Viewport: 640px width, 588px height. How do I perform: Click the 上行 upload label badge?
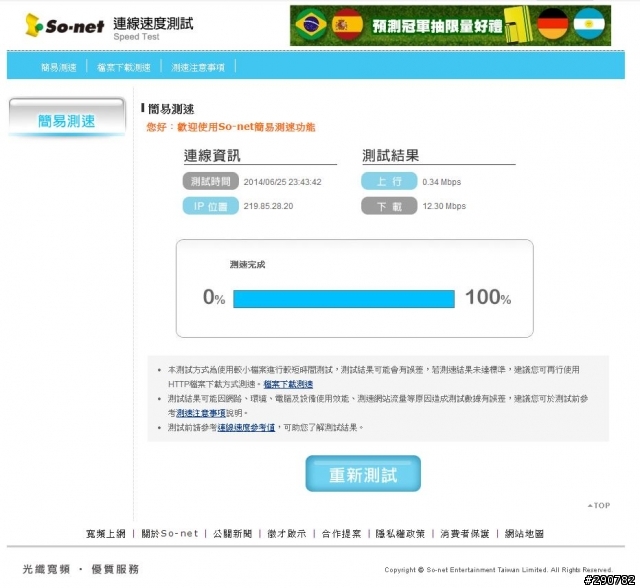point(389,181)
